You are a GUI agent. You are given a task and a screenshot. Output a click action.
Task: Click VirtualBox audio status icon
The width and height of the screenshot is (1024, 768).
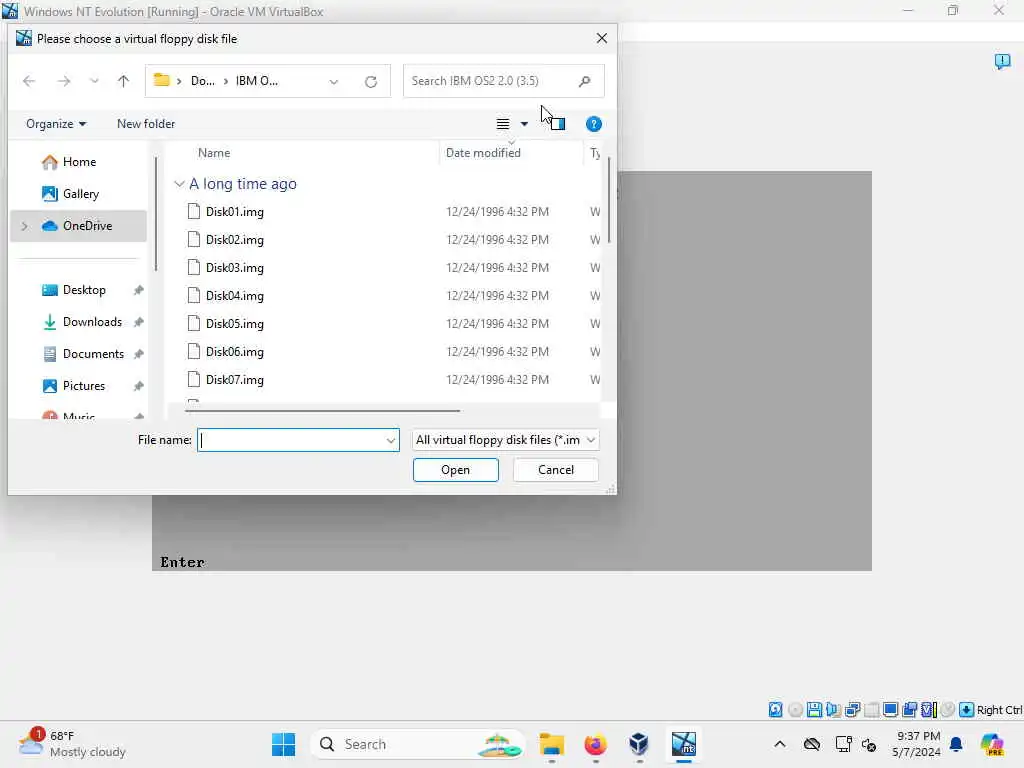pyautogui.click(x=833, y=709)
